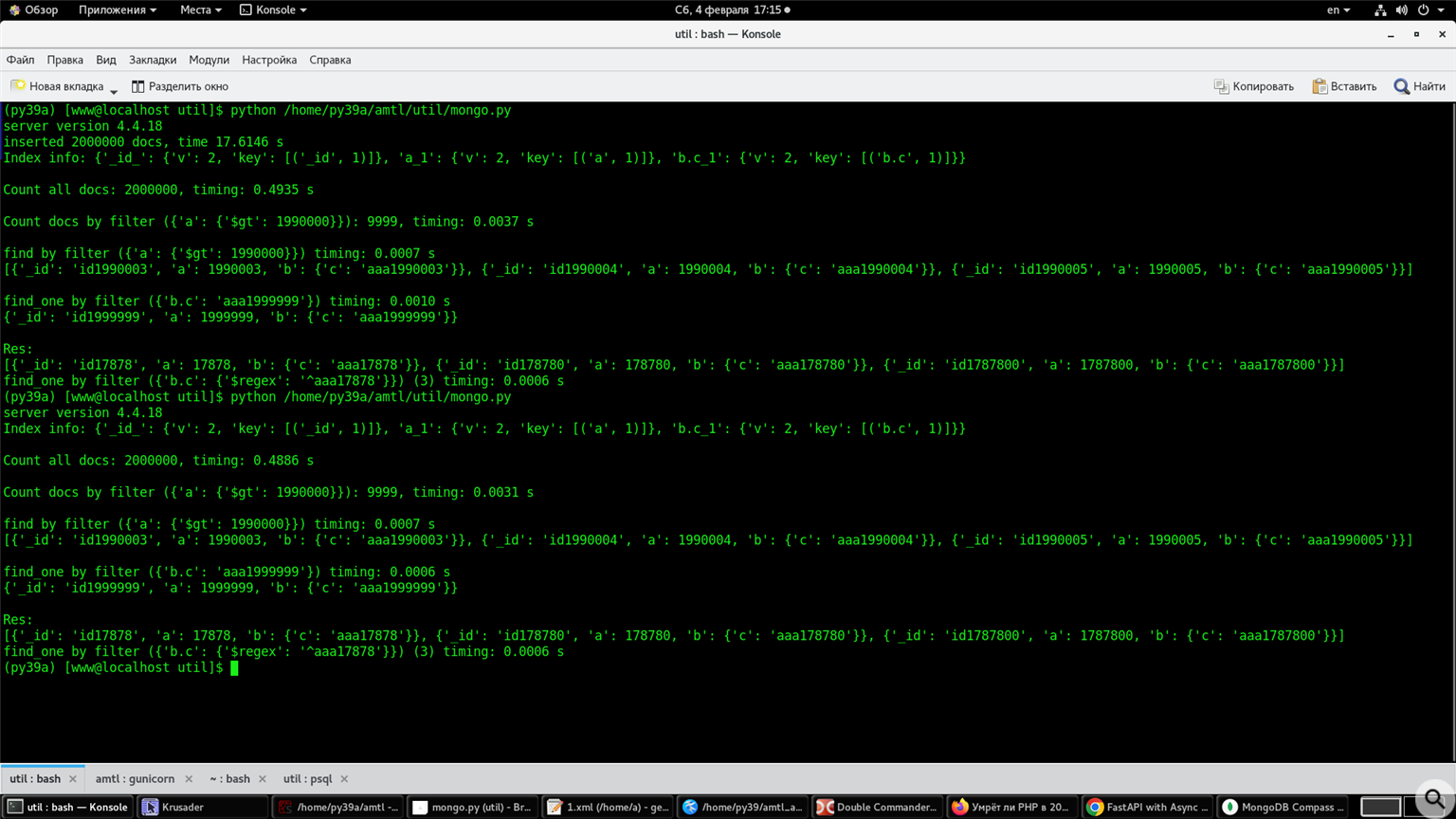Switch to the '~ : bash' tab
Screen dimensions: 1456x819
(230, 779)
